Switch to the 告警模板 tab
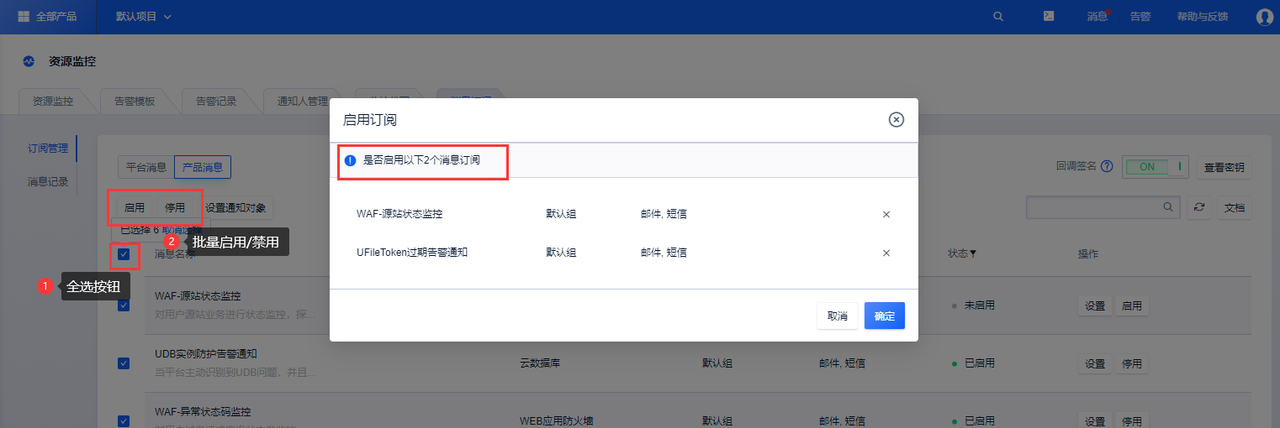This screenshot has height=428, width=1280. [134, 100]
